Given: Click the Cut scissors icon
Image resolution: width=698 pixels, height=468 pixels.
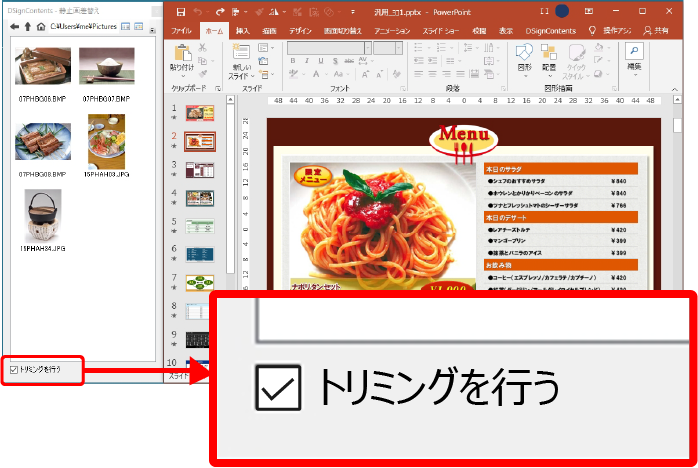Looking at the screenshot, I should [x=203, y=48].
